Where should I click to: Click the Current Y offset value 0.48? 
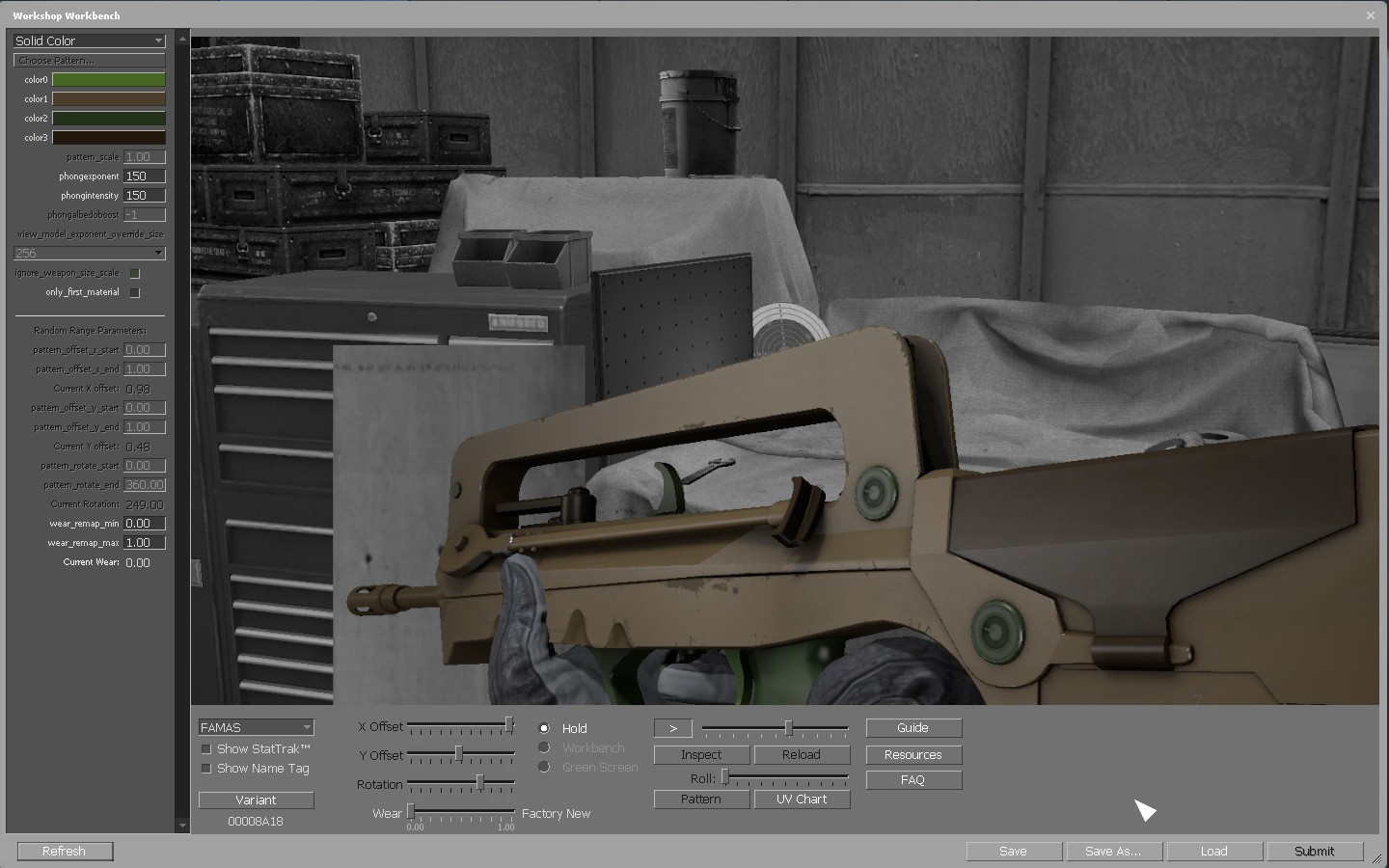tap(138, 447)
